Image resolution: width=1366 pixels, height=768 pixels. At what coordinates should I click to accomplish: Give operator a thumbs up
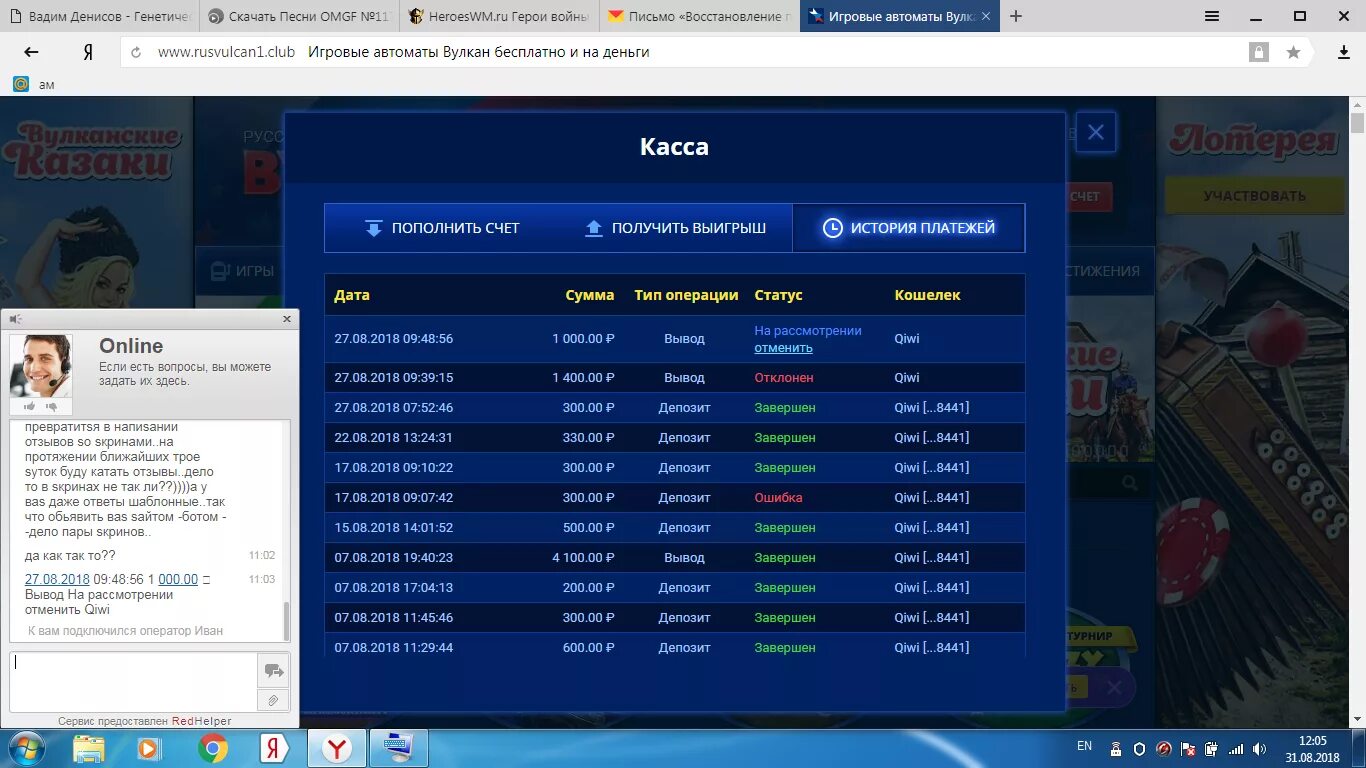30,406
